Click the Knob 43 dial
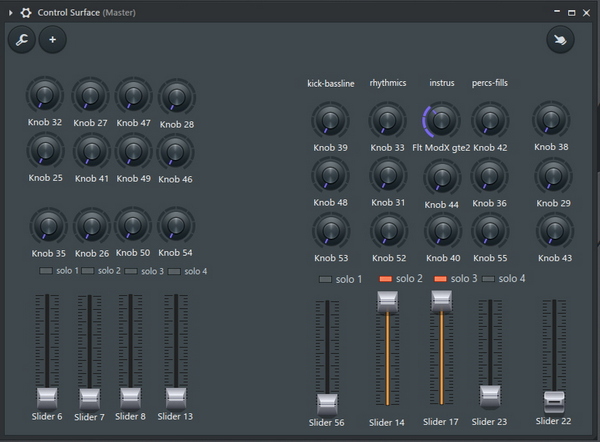Screen dimensions: 600x442 coord(555,231)
